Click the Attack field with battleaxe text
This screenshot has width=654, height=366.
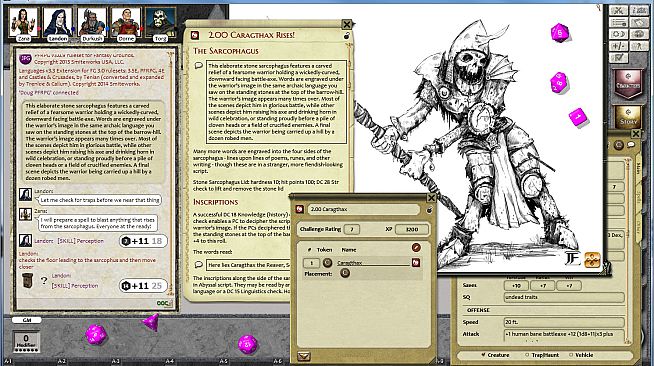click(x=564, y=335)
